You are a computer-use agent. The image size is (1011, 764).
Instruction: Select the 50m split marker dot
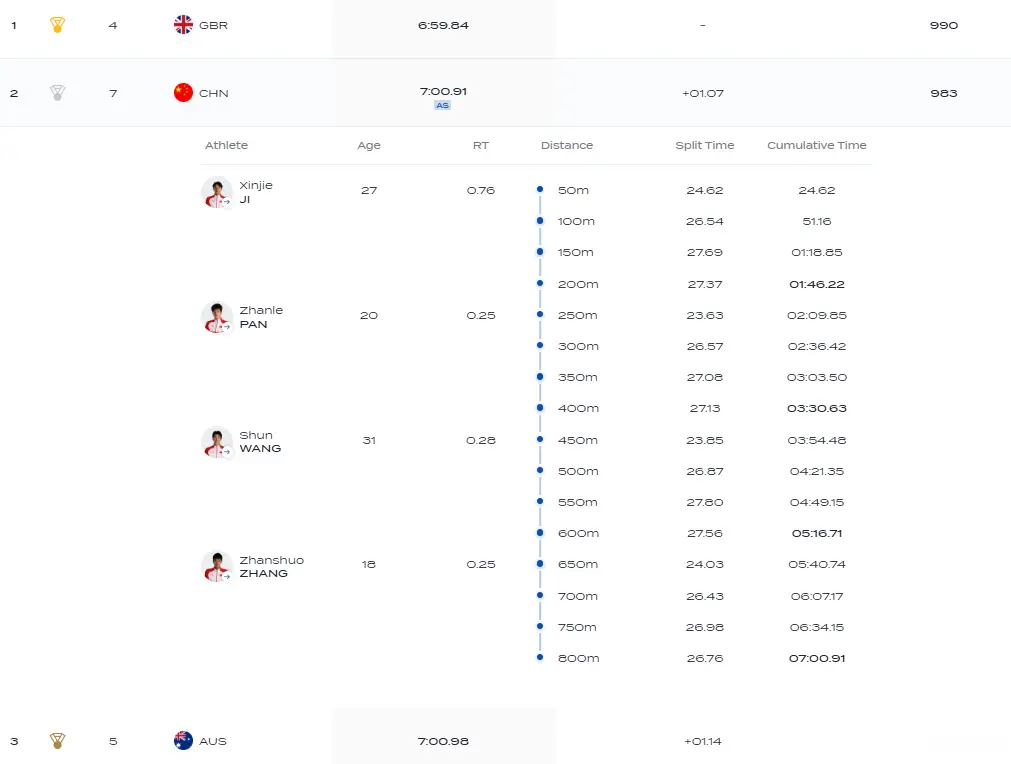coord(540,189)
